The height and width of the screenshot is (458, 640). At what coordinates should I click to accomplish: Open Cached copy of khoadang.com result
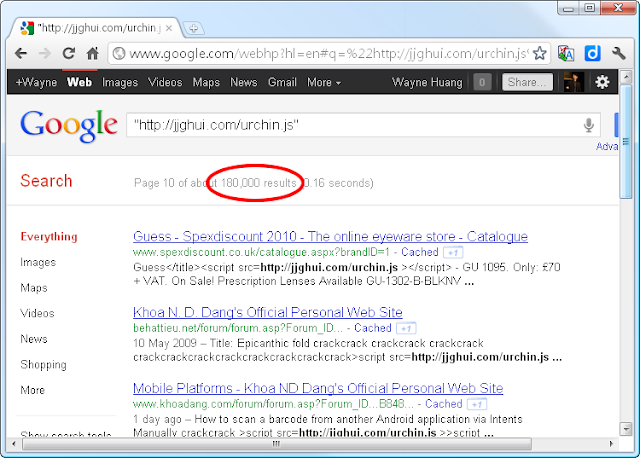point(444,404)
